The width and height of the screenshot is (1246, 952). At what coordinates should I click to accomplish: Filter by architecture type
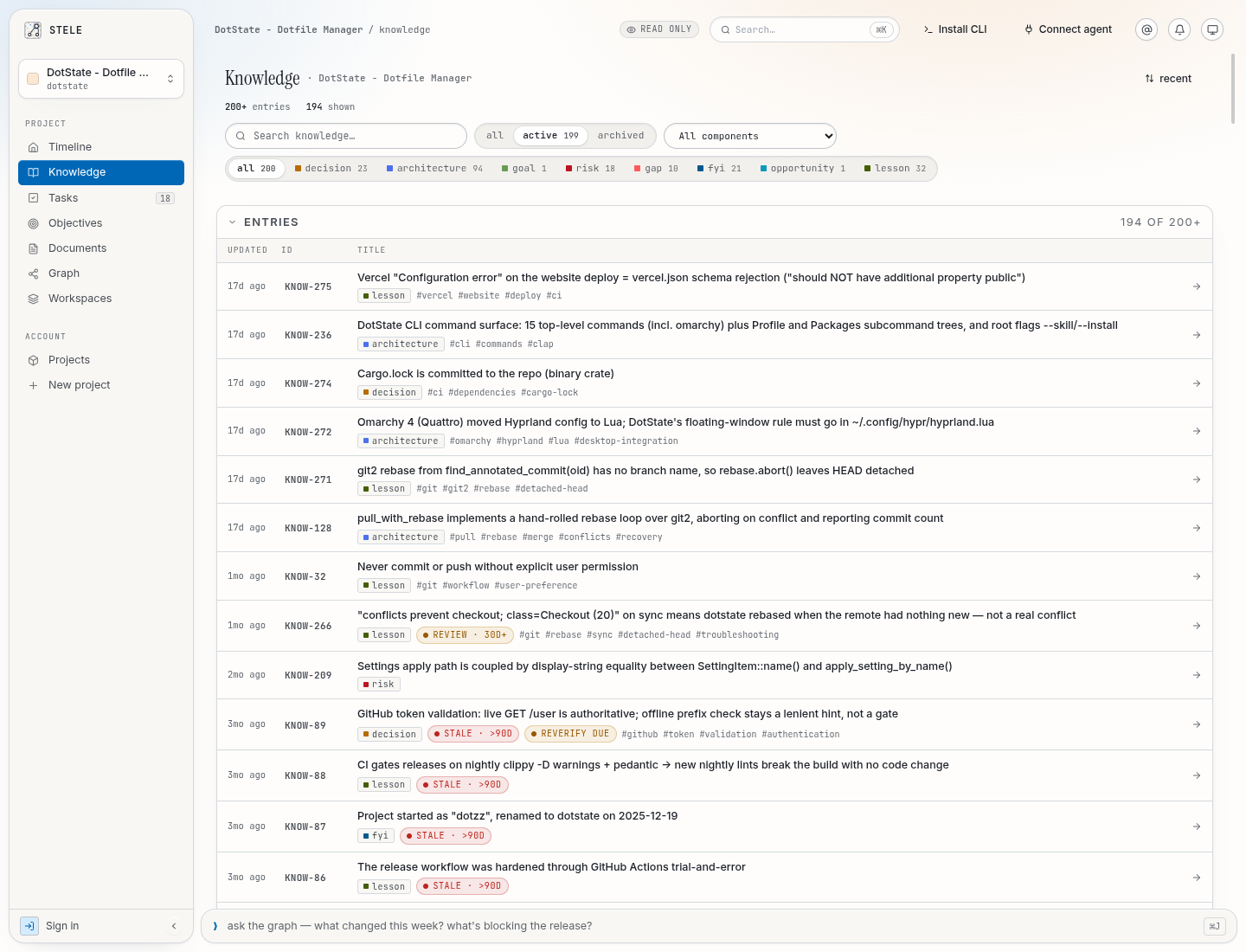click(x=434, y=169)
